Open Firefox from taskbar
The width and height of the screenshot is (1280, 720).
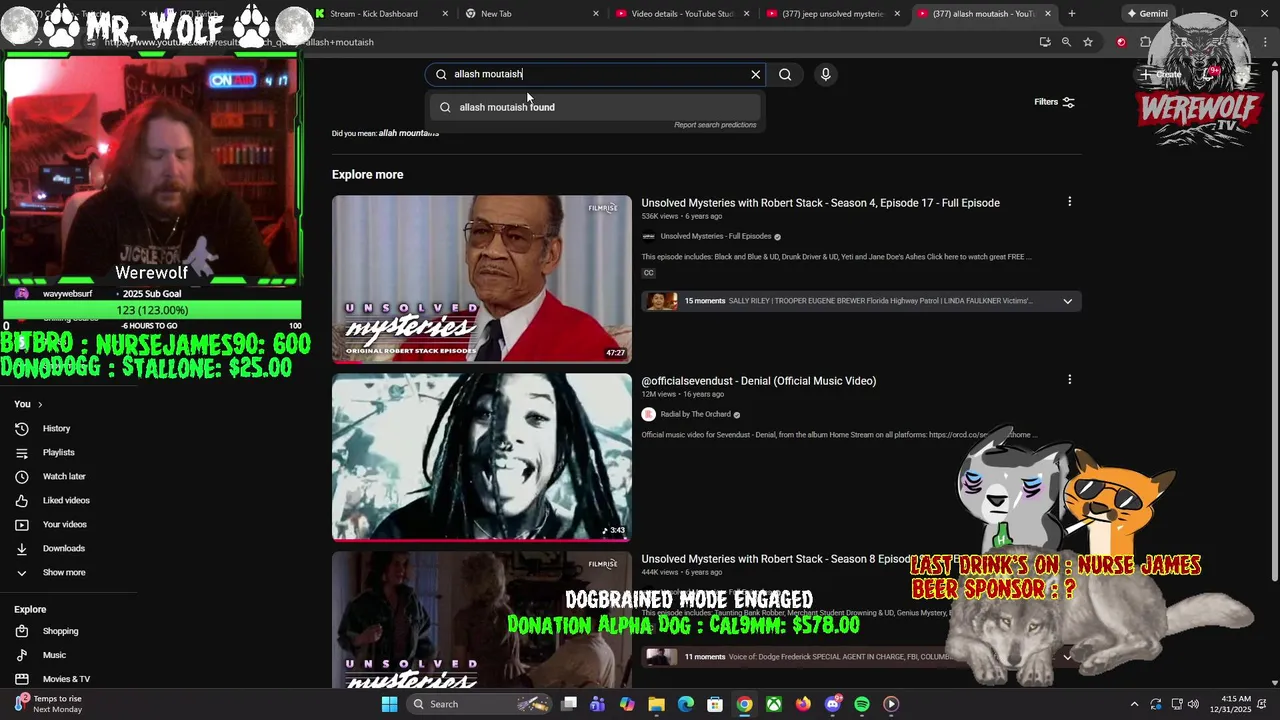click(803, 704)
